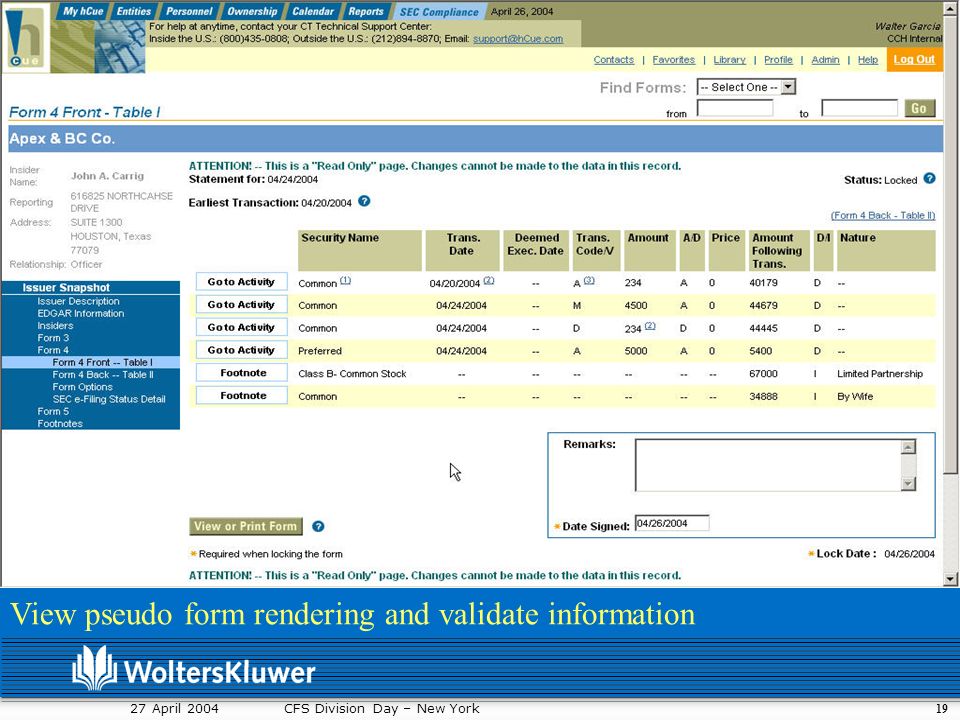Click the View or Print Form button
Screen dimensions: 960x720
click(x=246, y=526)
